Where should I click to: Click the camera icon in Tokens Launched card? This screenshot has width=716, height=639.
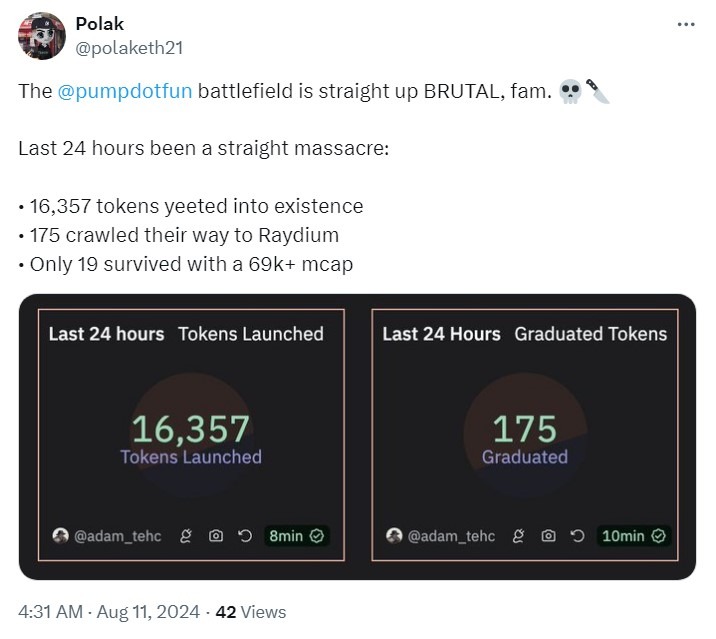(x=215, y=536)
